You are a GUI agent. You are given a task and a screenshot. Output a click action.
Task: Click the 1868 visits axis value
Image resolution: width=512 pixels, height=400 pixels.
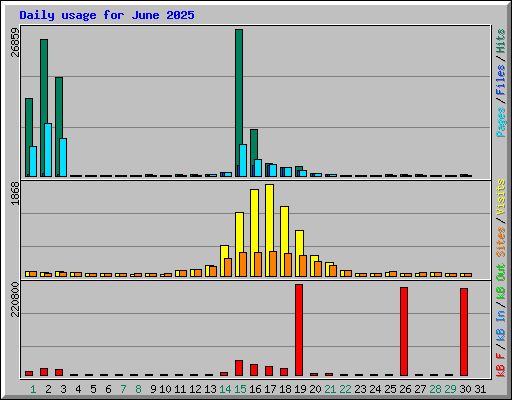(15, 193)
